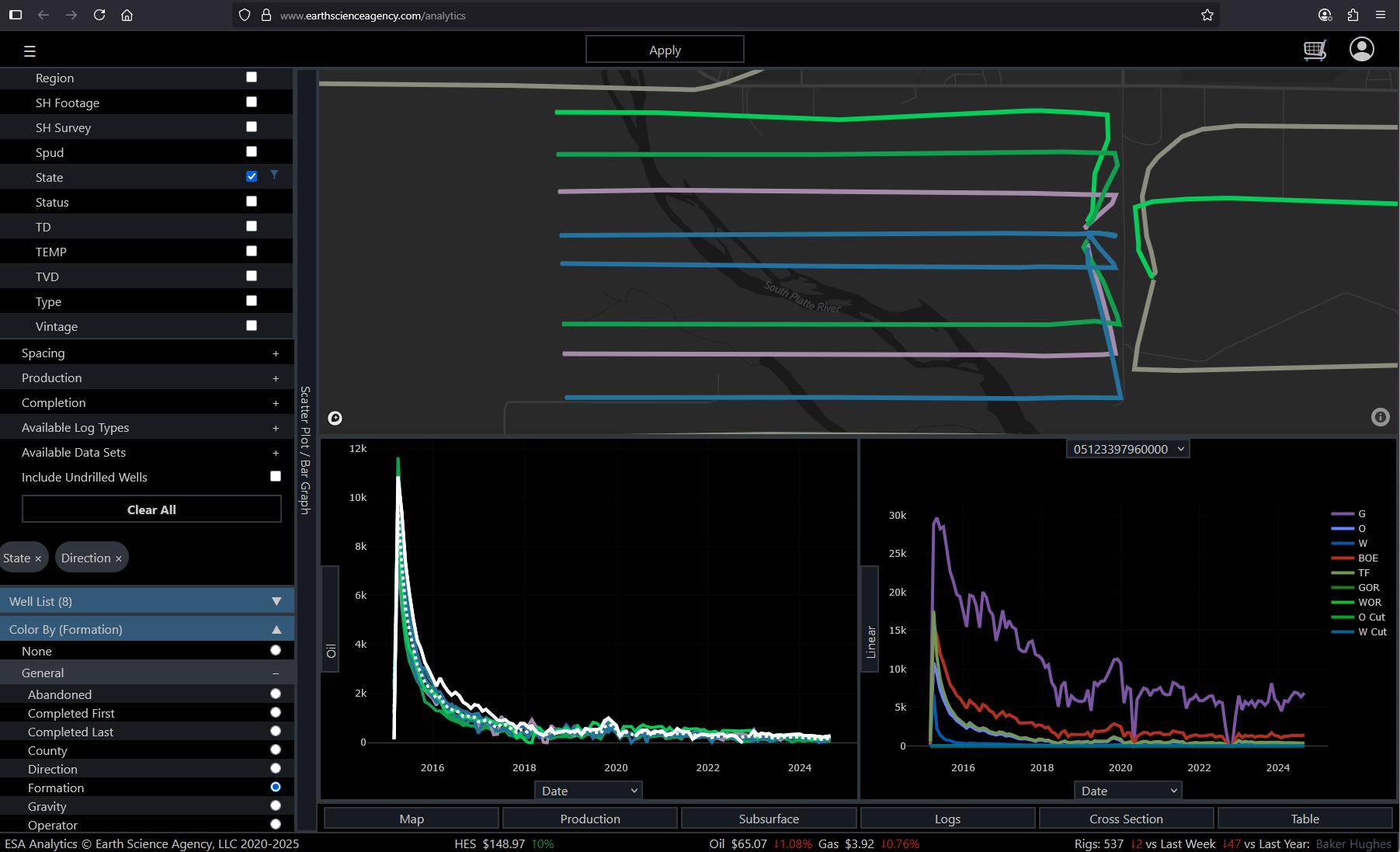Viewport: 1400px width, 852px height.
Task: Switch to the Logs tab
Action: [947, 819]
